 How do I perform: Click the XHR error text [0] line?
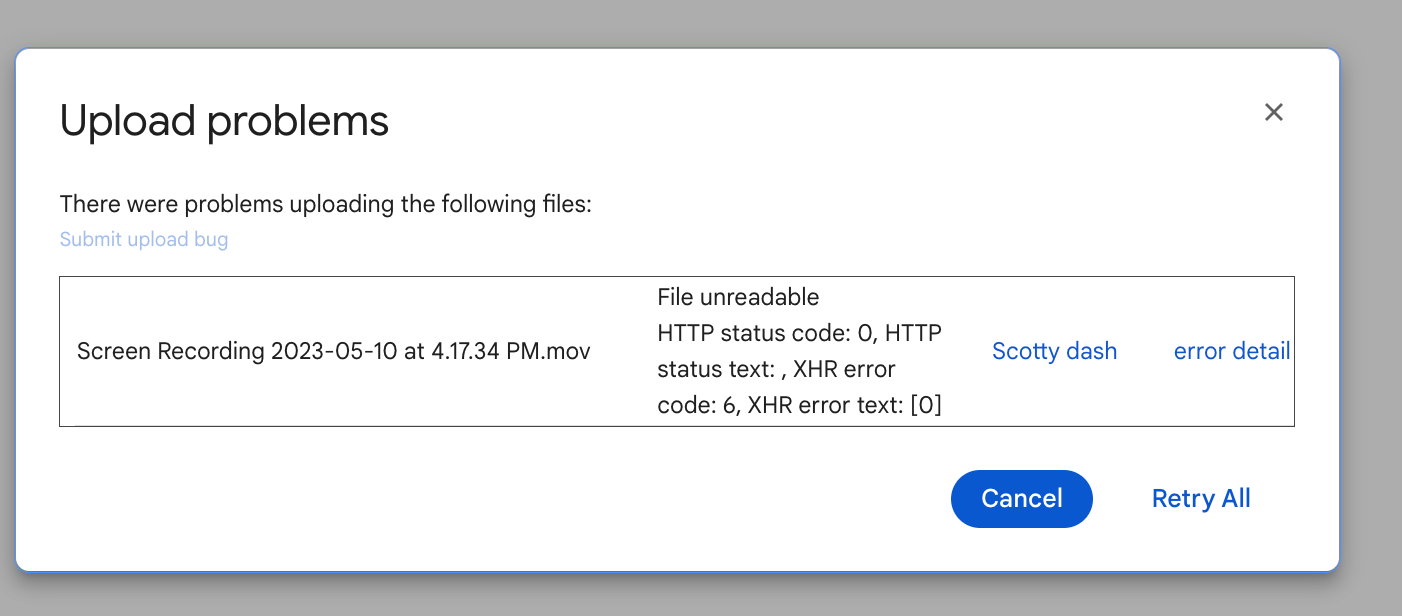pos(799,405)
